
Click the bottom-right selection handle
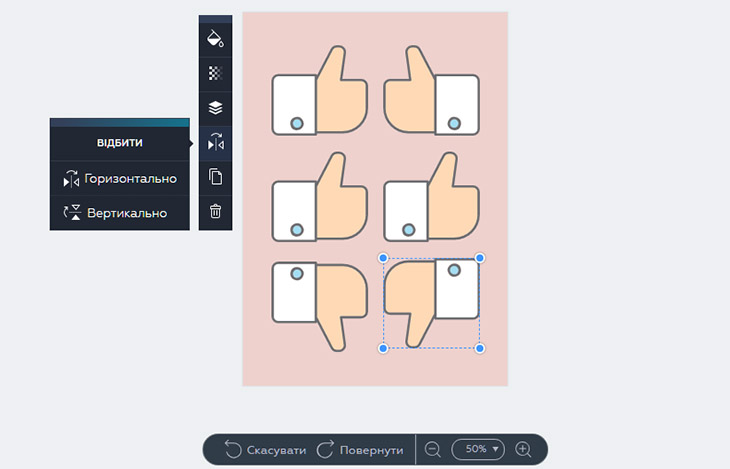point(480,348)
